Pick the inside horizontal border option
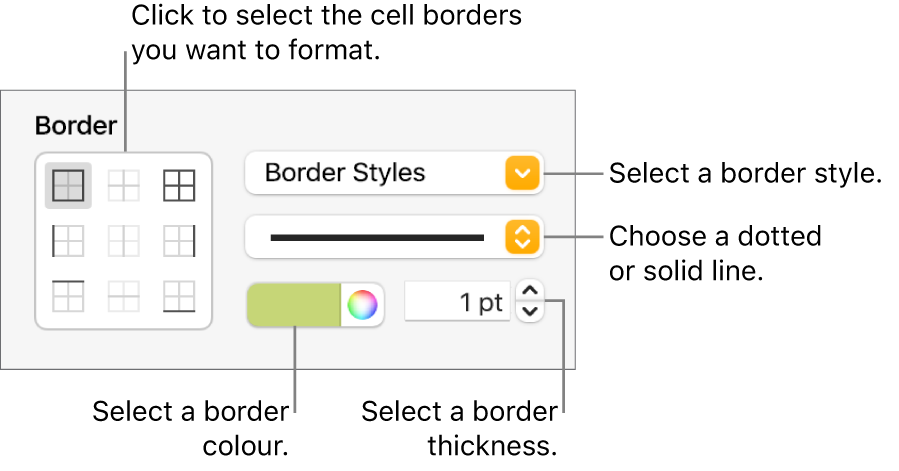The width and height of the screenshot is (899, 471). [124, 296]
